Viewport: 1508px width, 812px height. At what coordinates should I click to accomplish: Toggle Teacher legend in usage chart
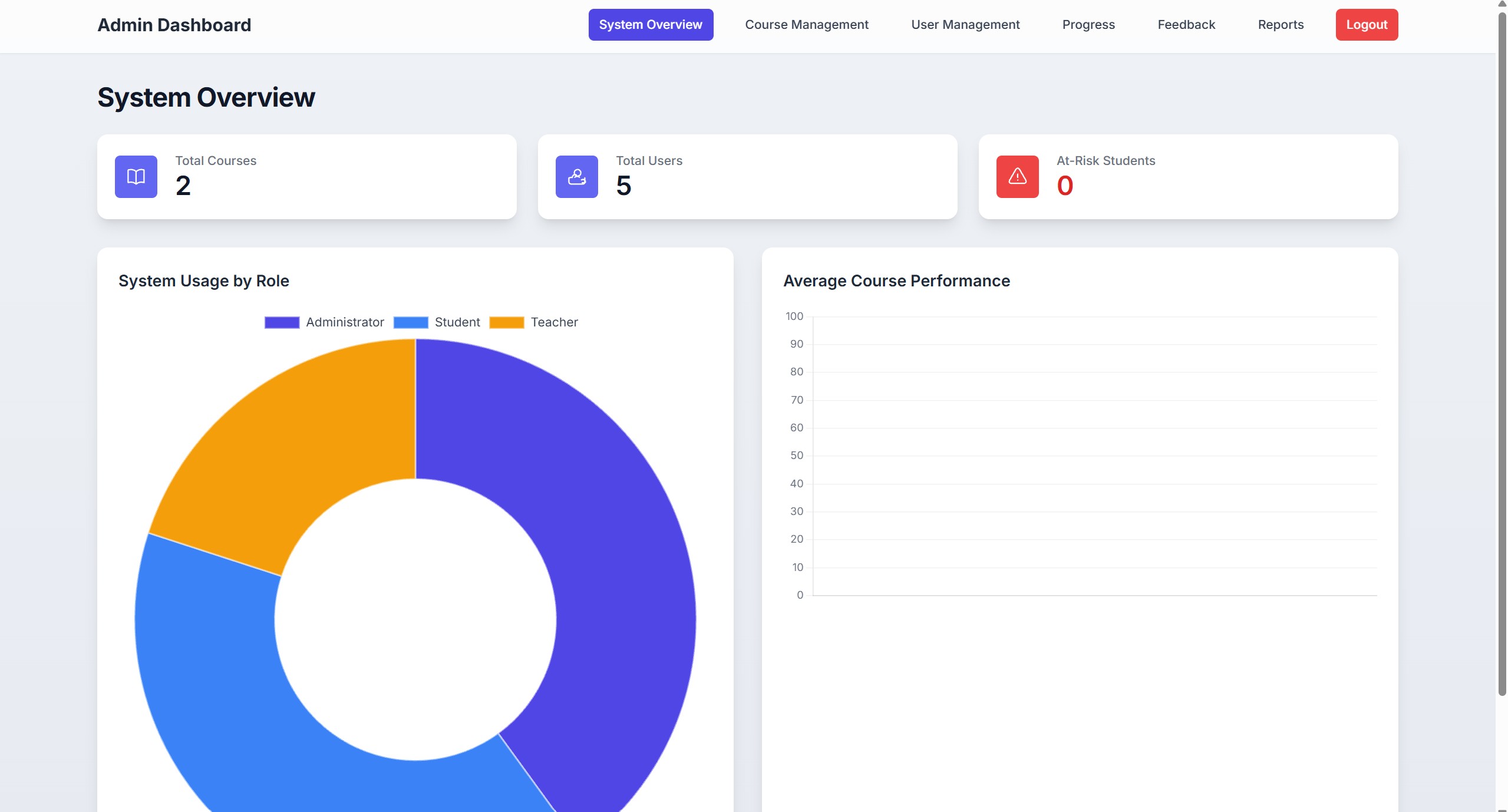[x=554, y=322]
